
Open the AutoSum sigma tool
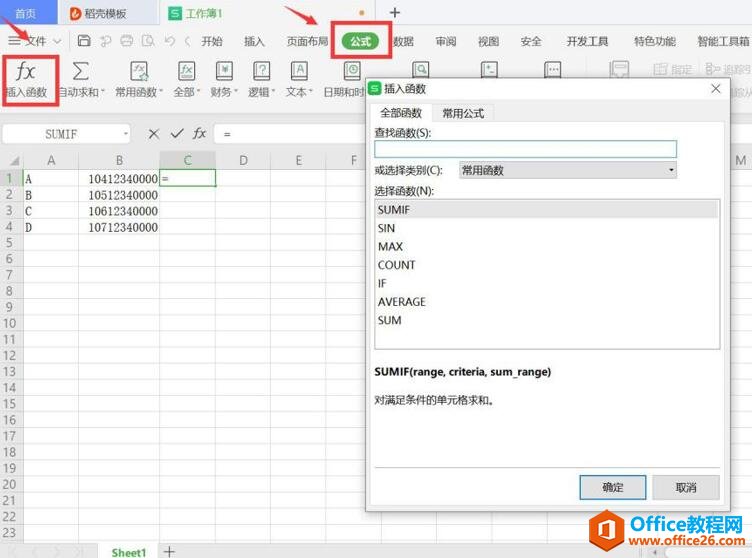pyautogui.click(x=80, y=71)
